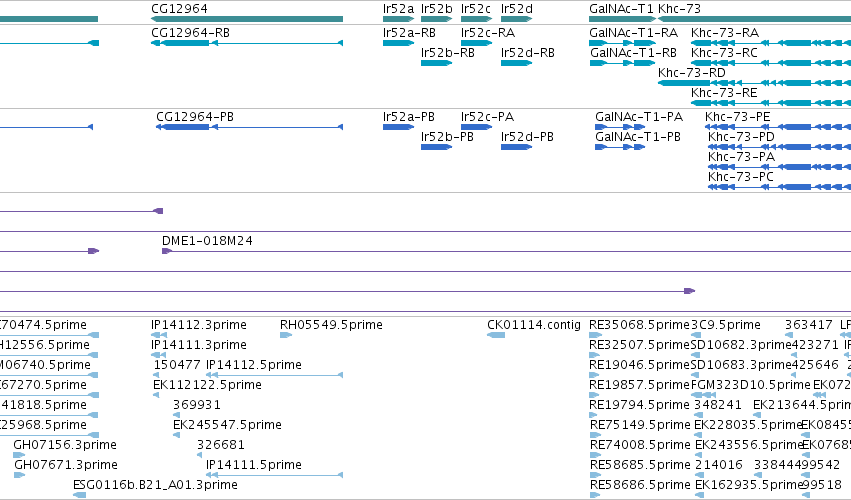Screen dimensions: 851x500
Task: Click protein Khc-73-PC
Action: tap(741, 177)
